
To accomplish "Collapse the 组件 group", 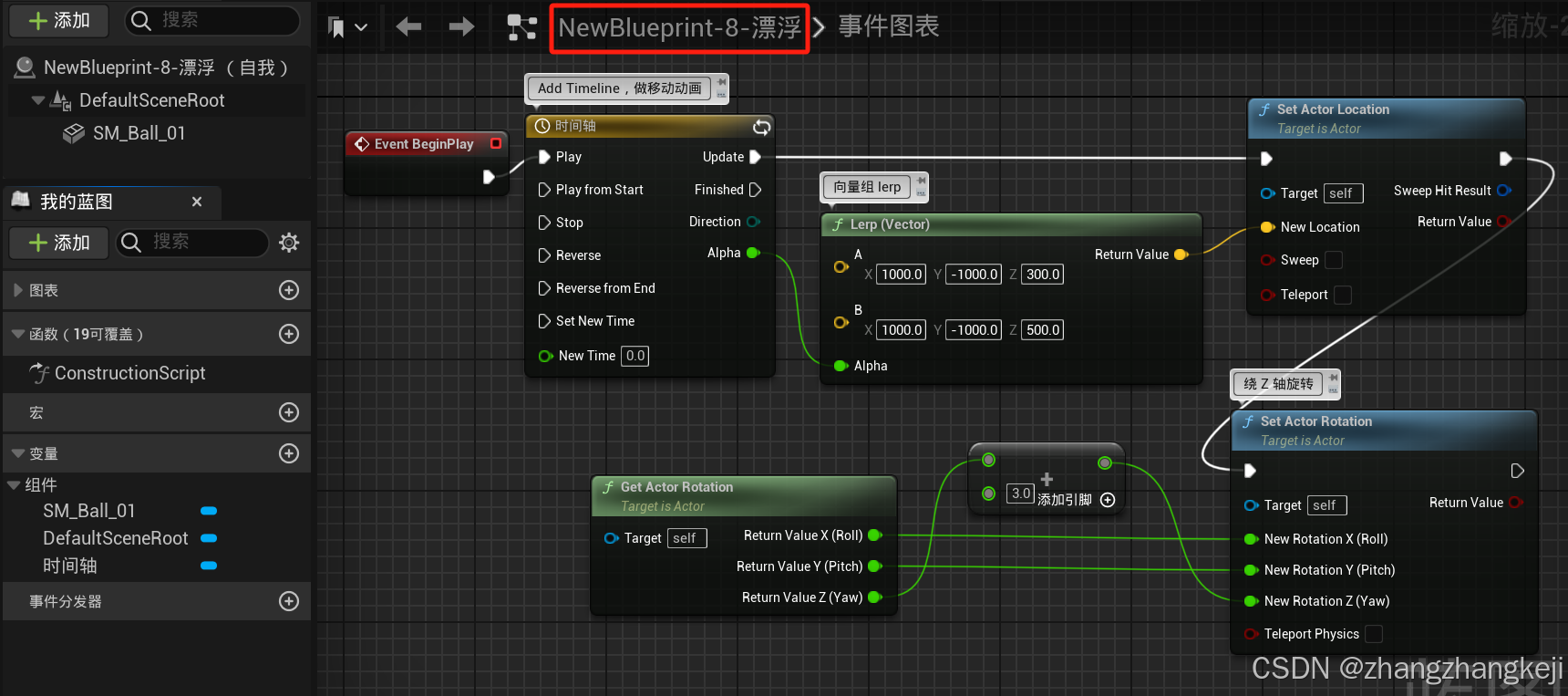I will click(14, 485).
